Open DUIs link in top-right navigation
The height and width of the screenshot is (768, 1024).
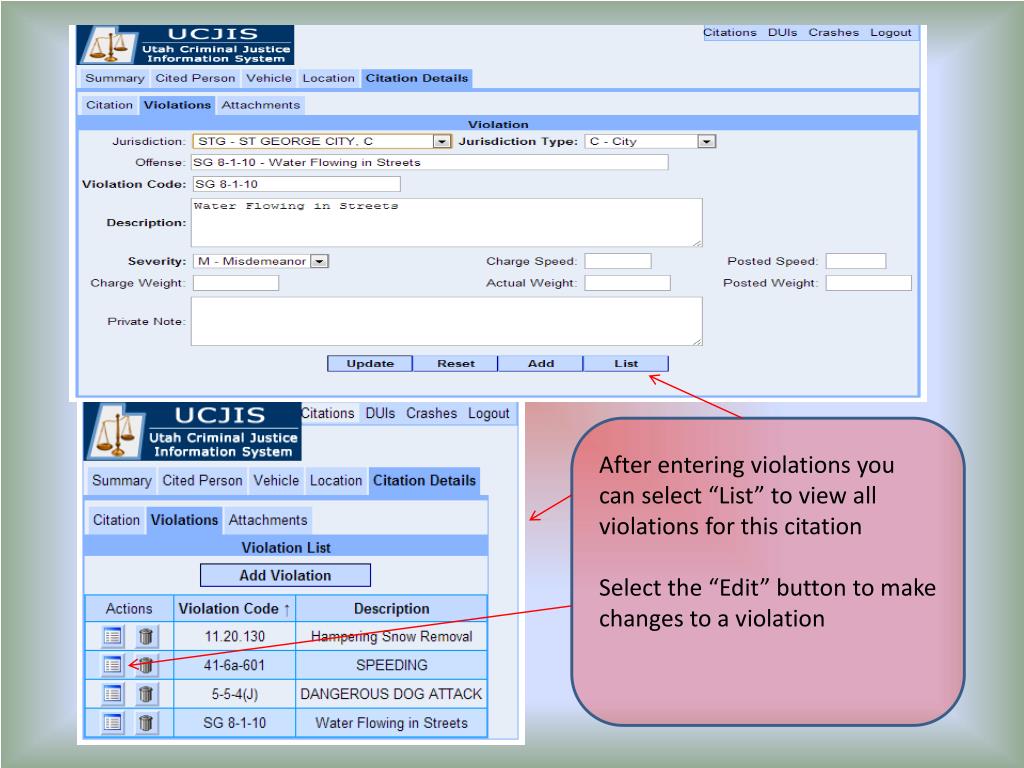coord(782,32)
